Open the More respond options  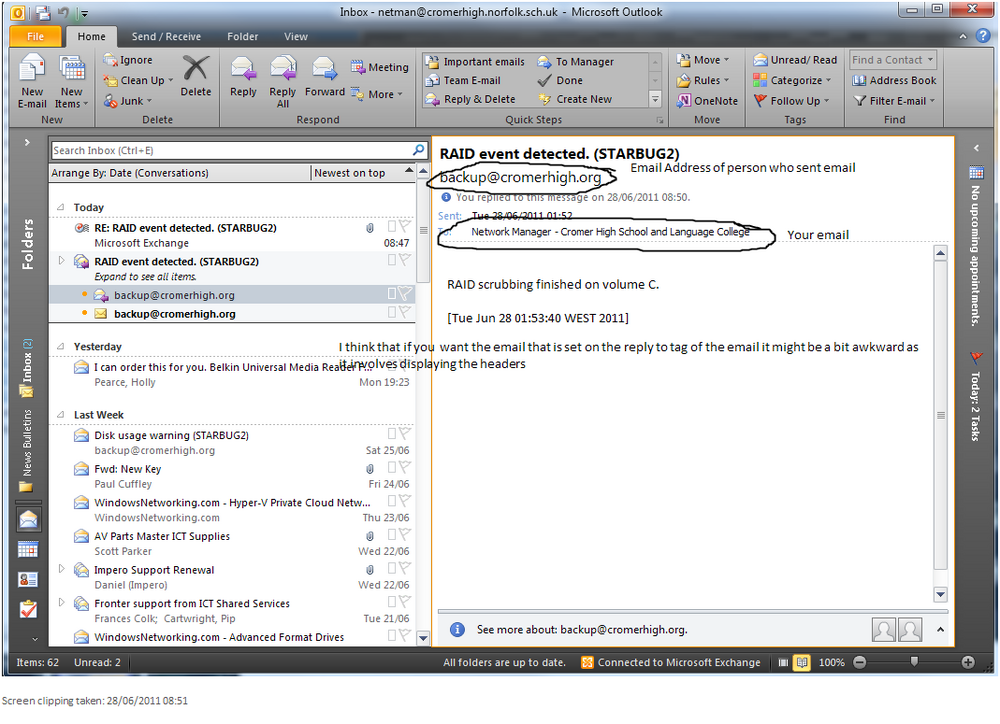[377, 94]
